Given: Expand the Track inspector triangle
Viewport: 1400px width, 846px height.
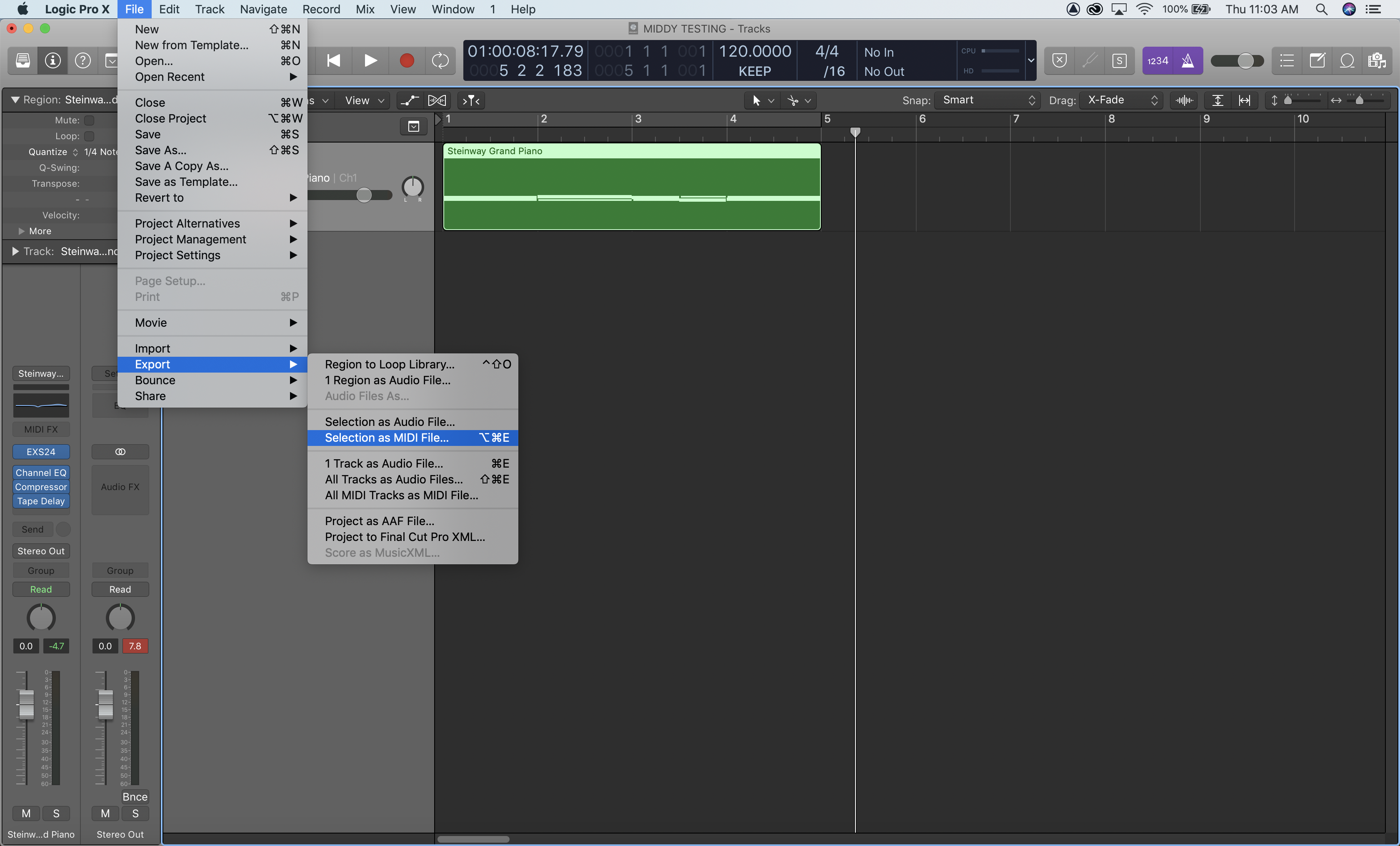Looking at the screenshot, I should point(15,251).
